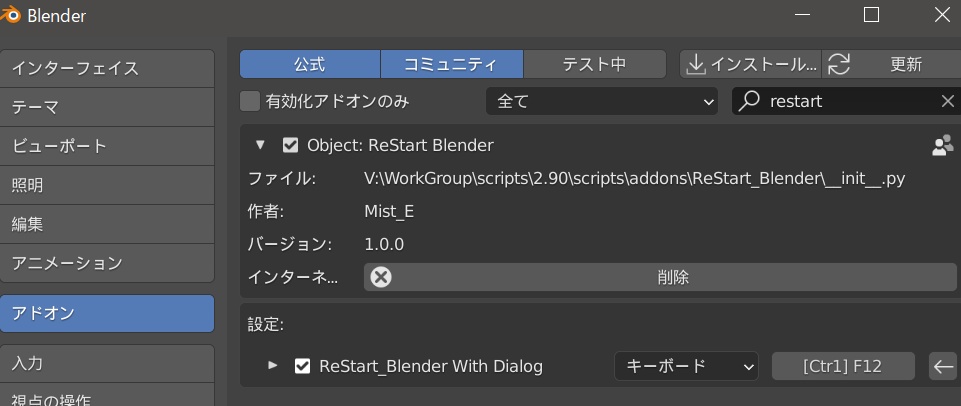Screen dimensions: 961x406
Task: Click the 更新 refresh button
Action: (x=892, y=64)
